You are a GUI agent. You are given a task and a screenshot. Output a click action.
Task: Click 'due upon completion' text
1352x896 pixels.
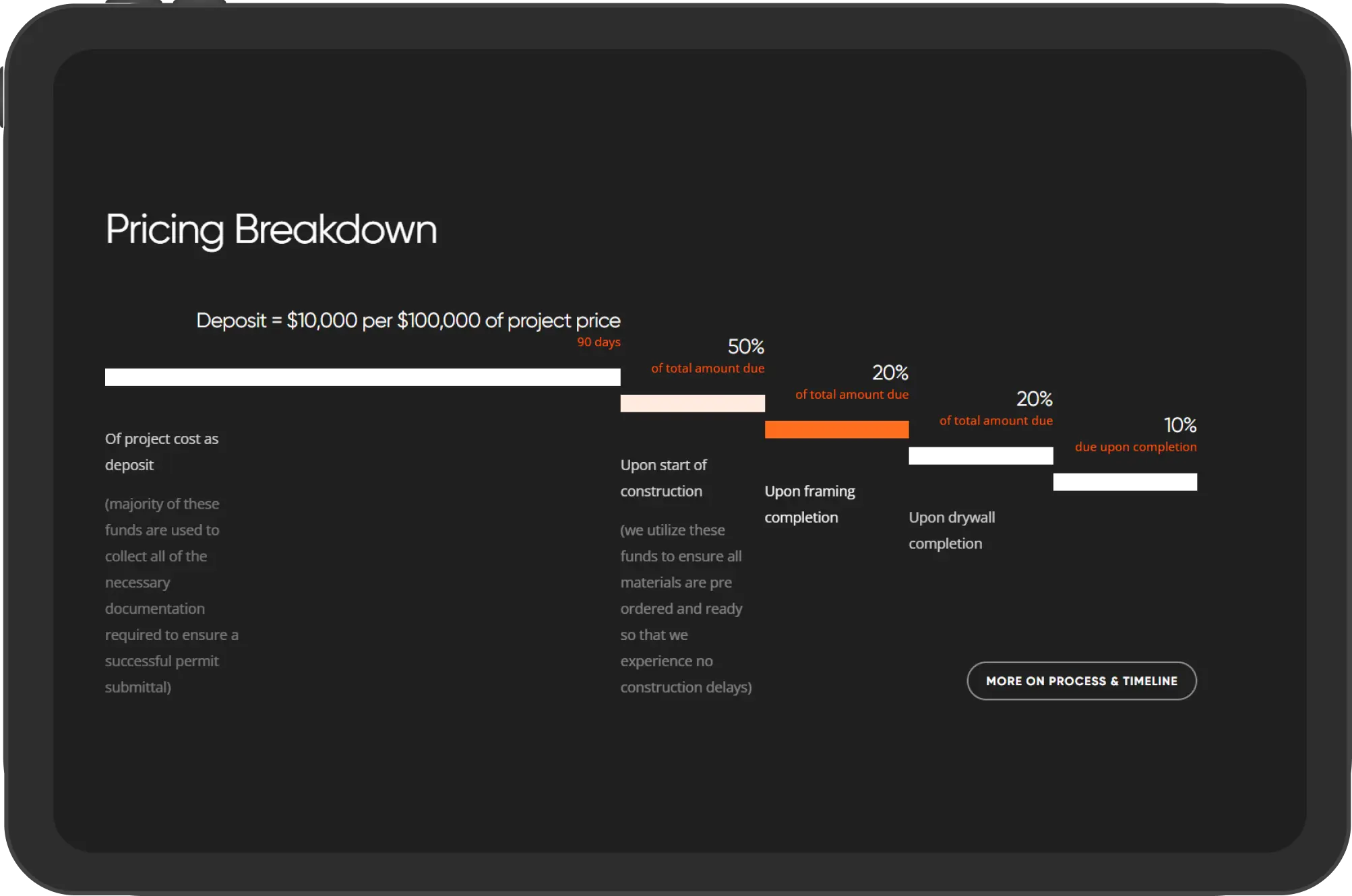[1135, 447]
